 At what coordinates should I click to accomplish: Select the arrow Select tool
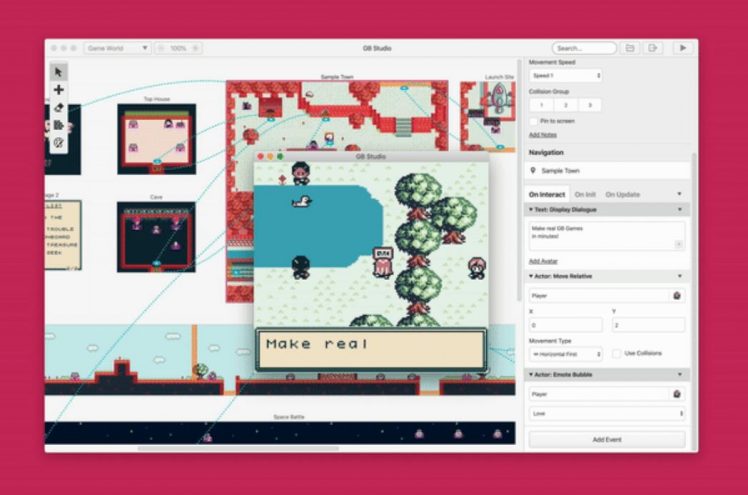(59, 71)
